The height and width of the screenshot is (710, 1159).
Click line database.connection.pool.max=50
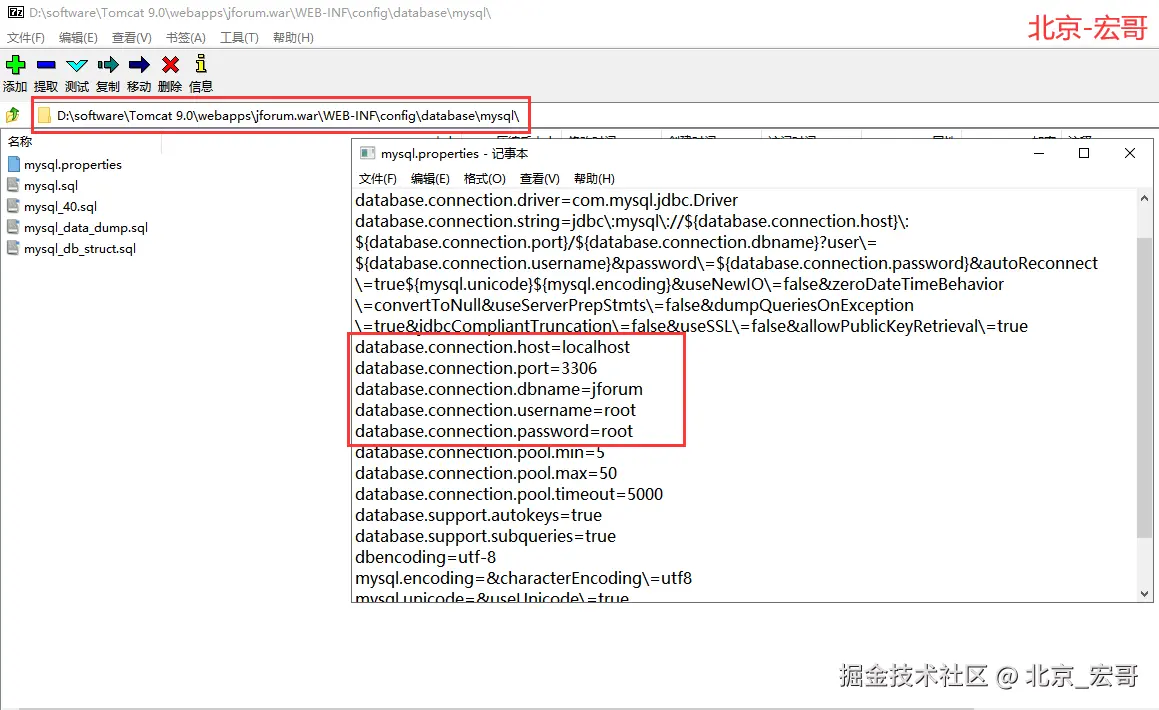click(x=486, y=473)
